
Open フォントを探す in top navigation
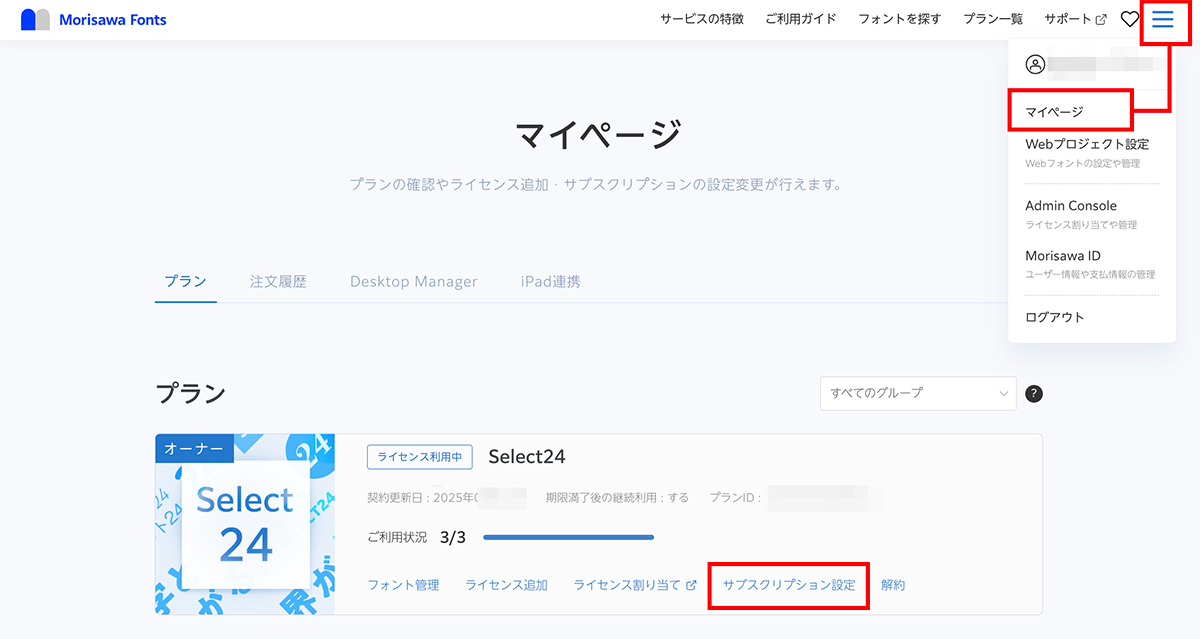900,19
